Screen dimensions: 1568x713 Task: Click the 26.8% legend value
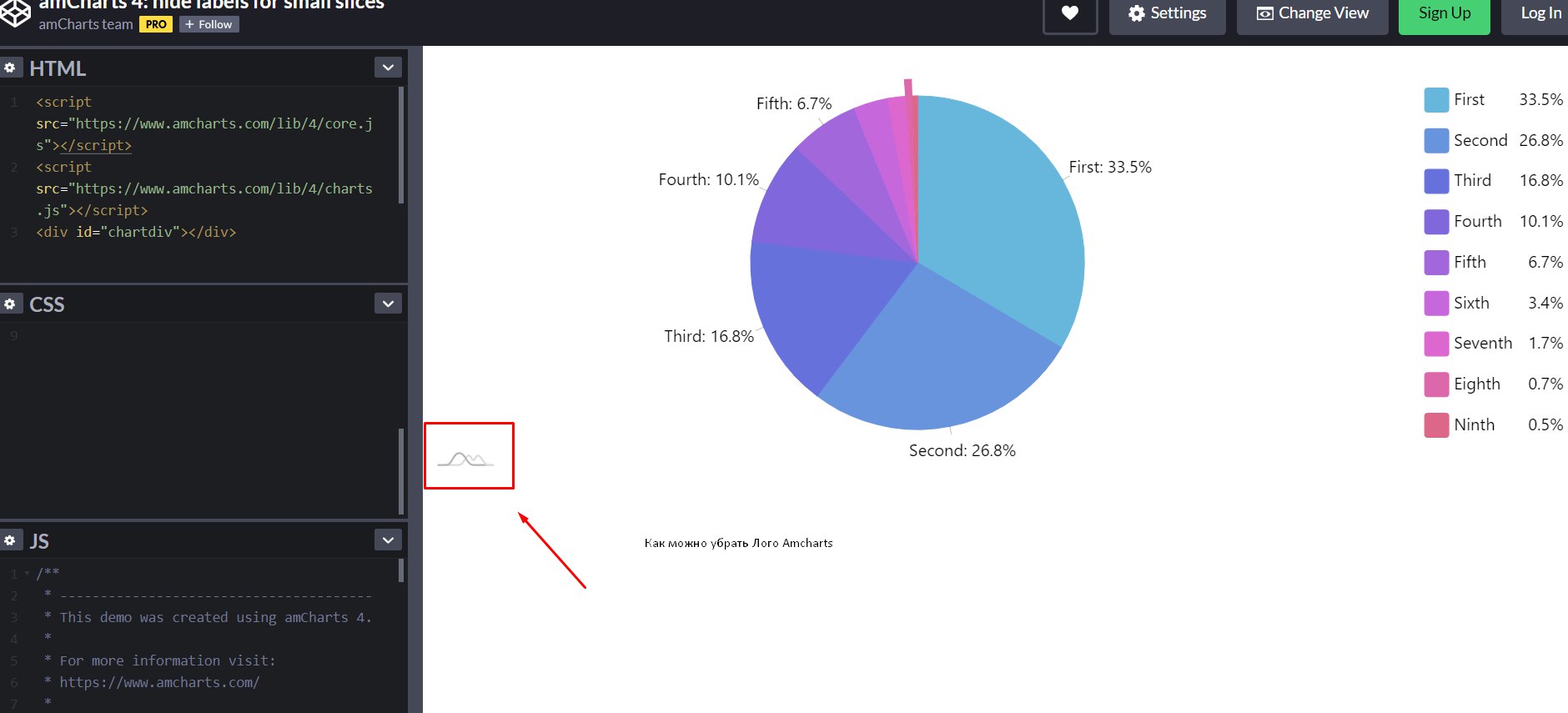(x=1540, y=141)
